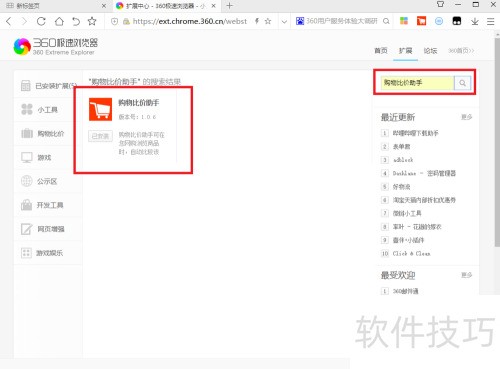The height and width of the screenshot is (369, 500).
Task: Open the orange shopping assistant extension icon
Action: [x=422, y=21]
